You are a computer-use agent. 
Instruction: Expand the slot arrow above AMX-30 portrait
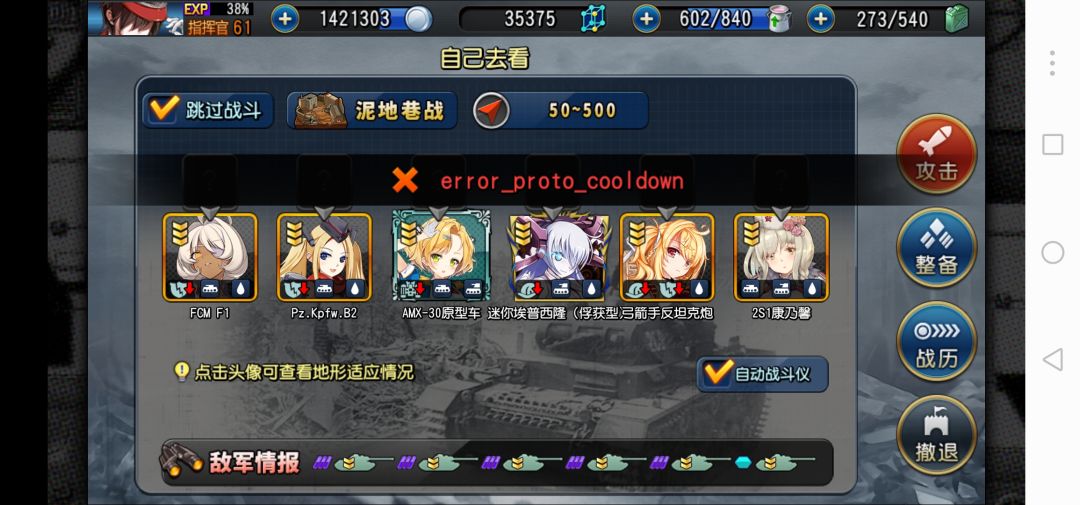(x=439, y=212)
